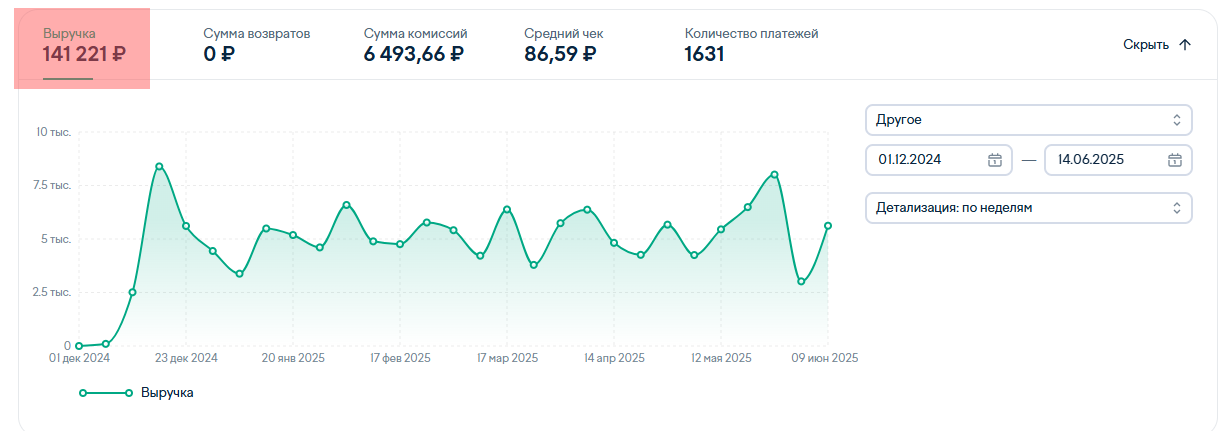Image resolution: width=1224 pixels, height=431 pixels.
Task: Click the 6 493,66 ₽ commission value
Action: (x=414, y=54)
